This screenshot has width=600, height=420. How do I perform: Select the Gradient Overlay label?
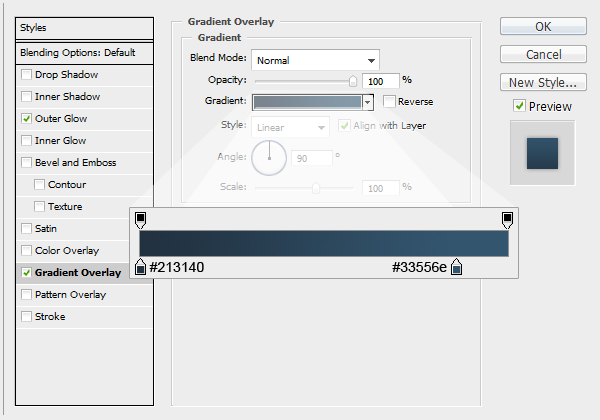point(78,272)
